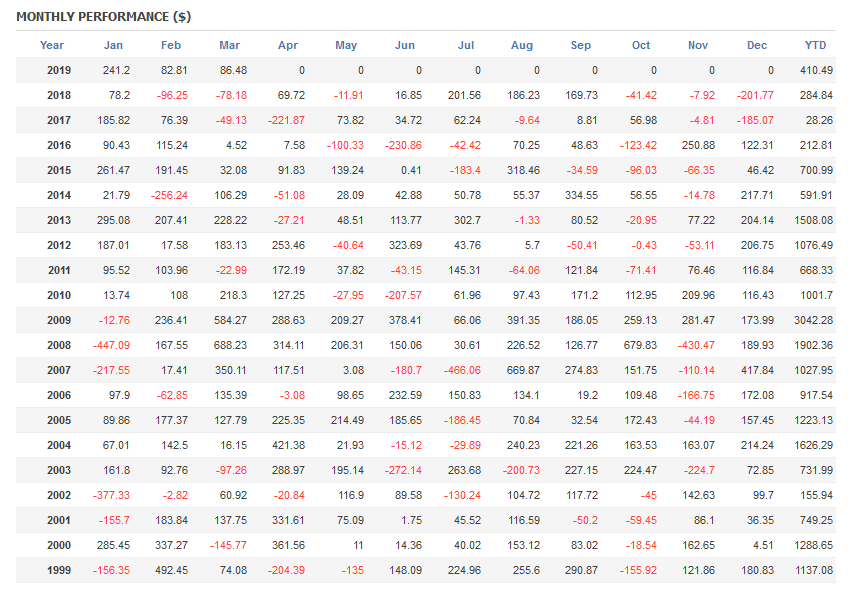
Task: Click the -466.06 July 2007 cell
Action: (463, 370)
